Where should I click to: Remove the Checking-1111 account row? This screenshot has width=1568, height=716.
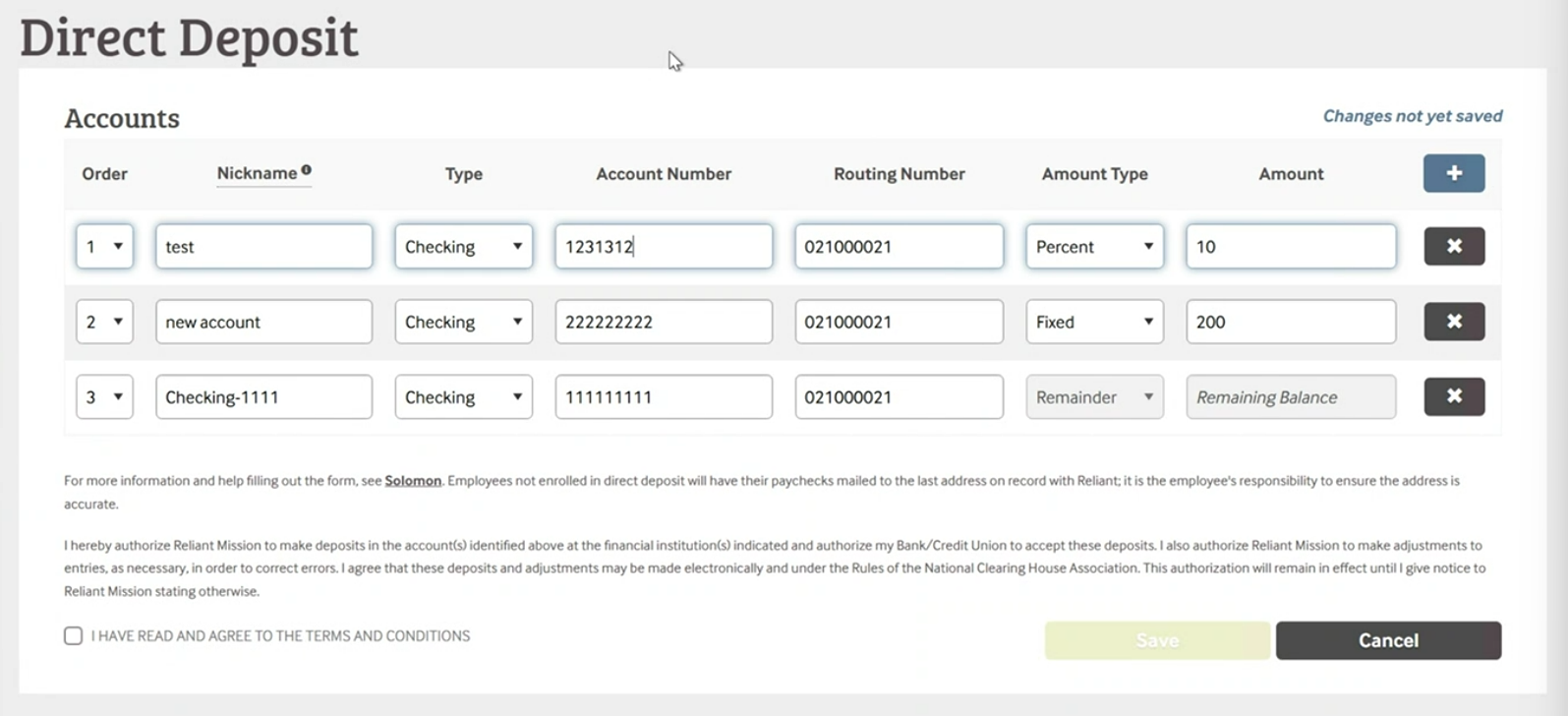[x=1453, y=396]
